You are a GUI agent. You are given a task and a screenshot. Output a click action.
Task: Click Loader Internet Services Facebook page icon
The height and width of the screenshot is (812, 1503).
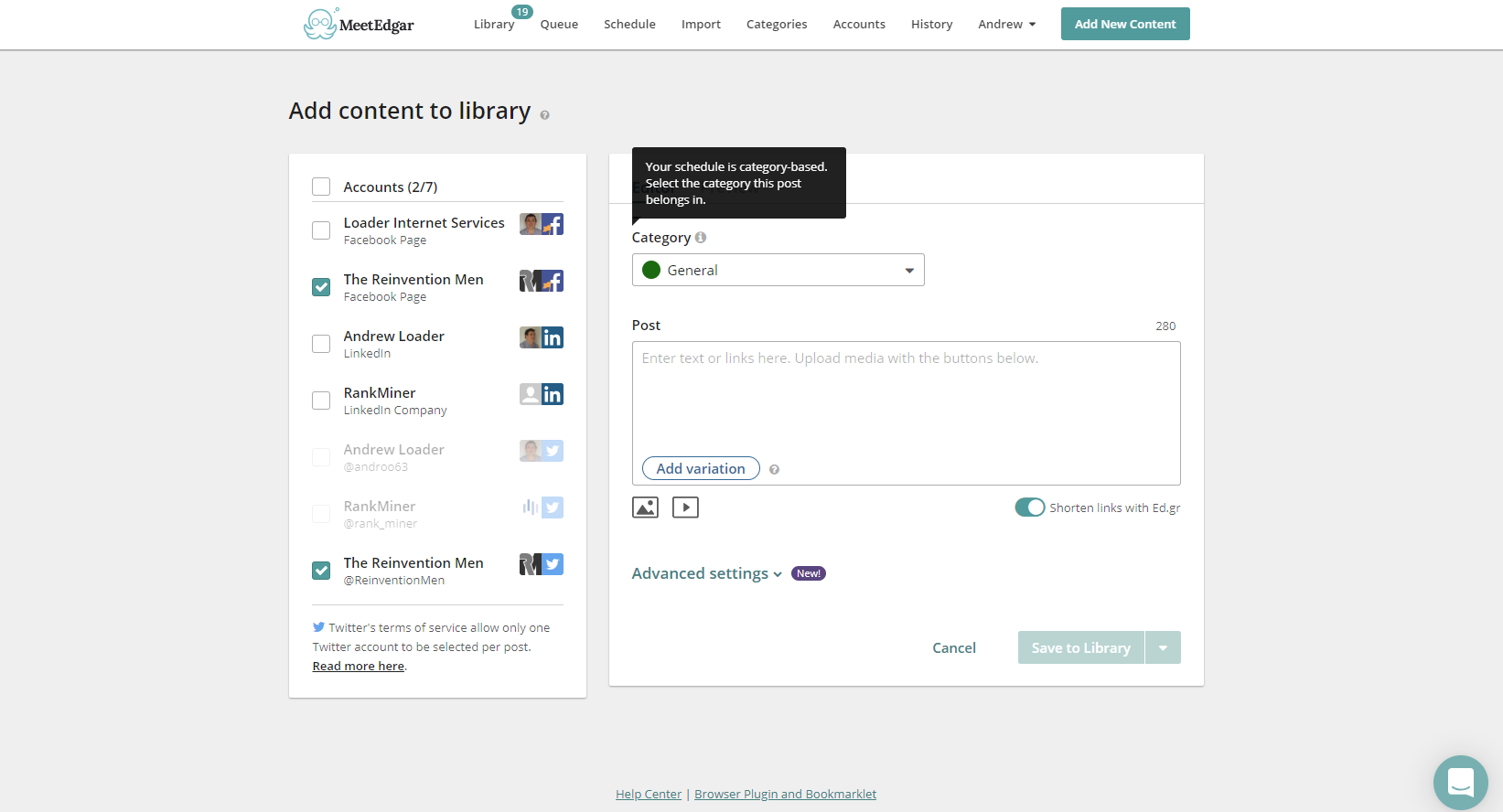point(542,224)
